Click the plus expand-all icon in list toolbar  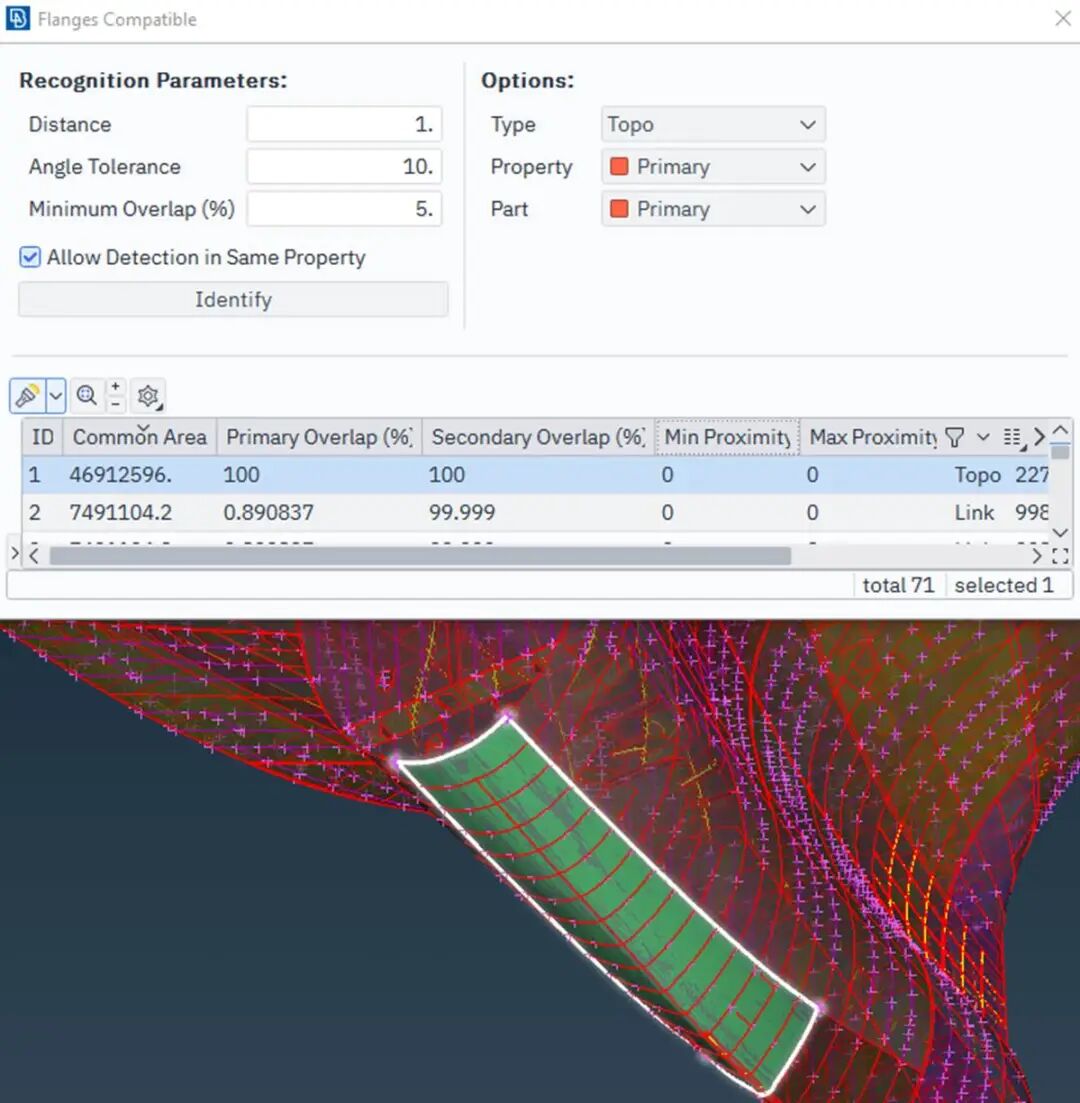117,387
